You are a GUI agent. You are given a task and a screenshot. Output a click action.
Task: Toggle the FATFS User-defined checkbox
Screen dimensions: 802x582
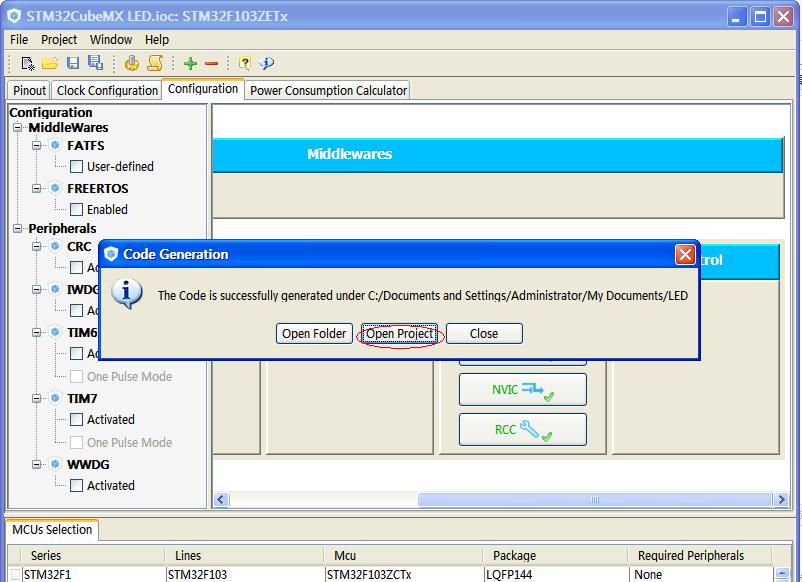pyautogui.click(x=76, y=167)
